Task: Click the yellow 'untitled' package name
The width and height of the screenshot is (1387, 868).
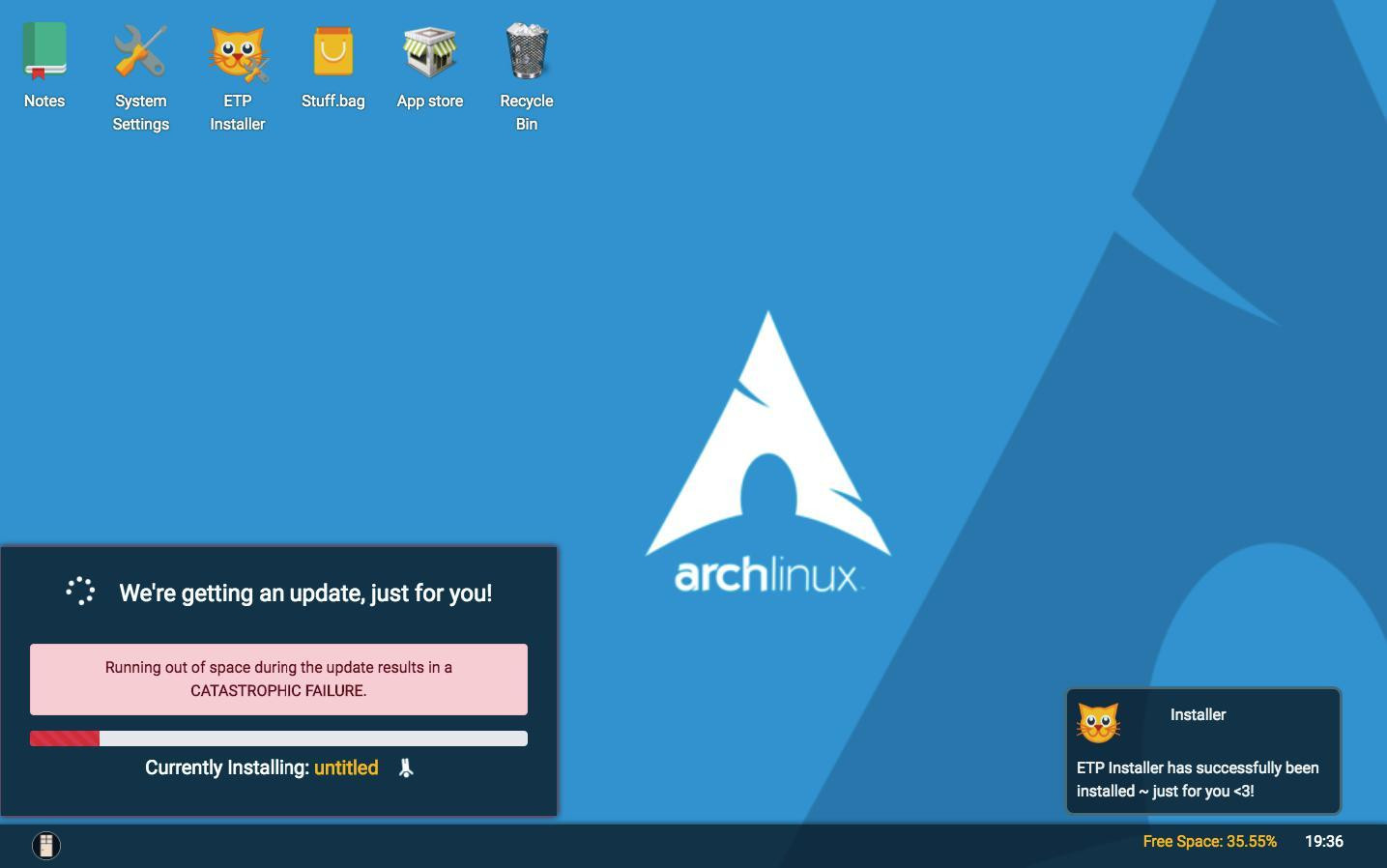Action: pos(346,767)
